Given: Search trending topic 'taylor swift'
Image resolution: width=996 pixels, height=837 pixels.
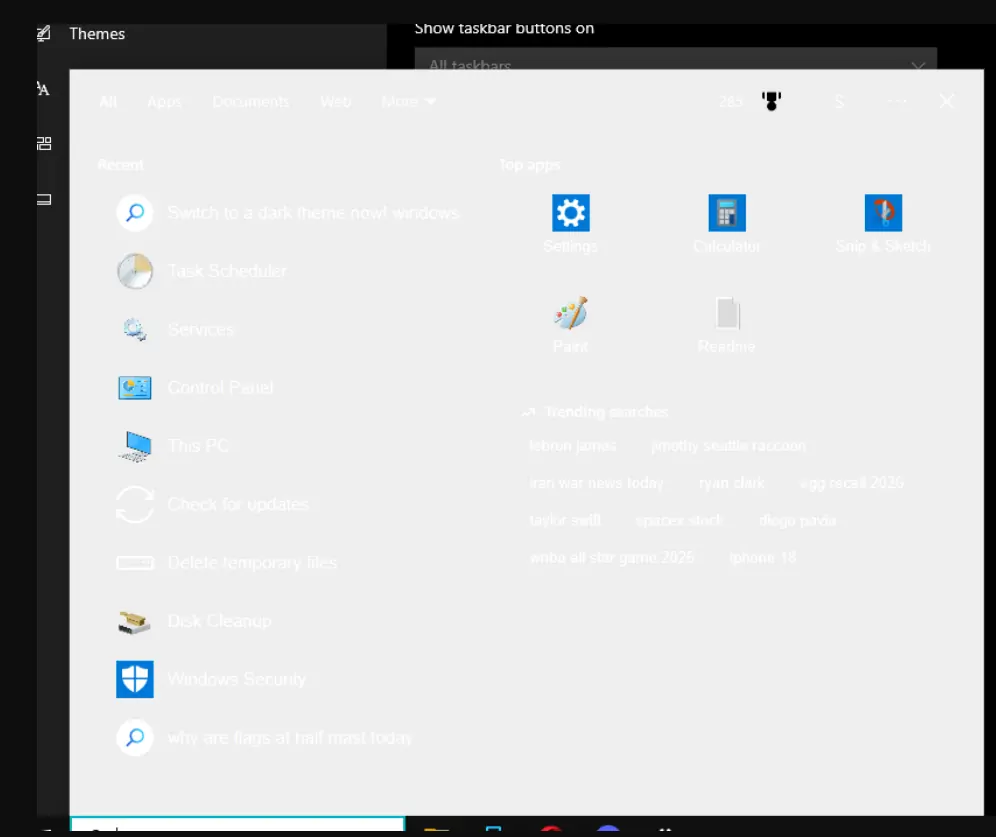Looking at the screenshot, I should (565, 521).
